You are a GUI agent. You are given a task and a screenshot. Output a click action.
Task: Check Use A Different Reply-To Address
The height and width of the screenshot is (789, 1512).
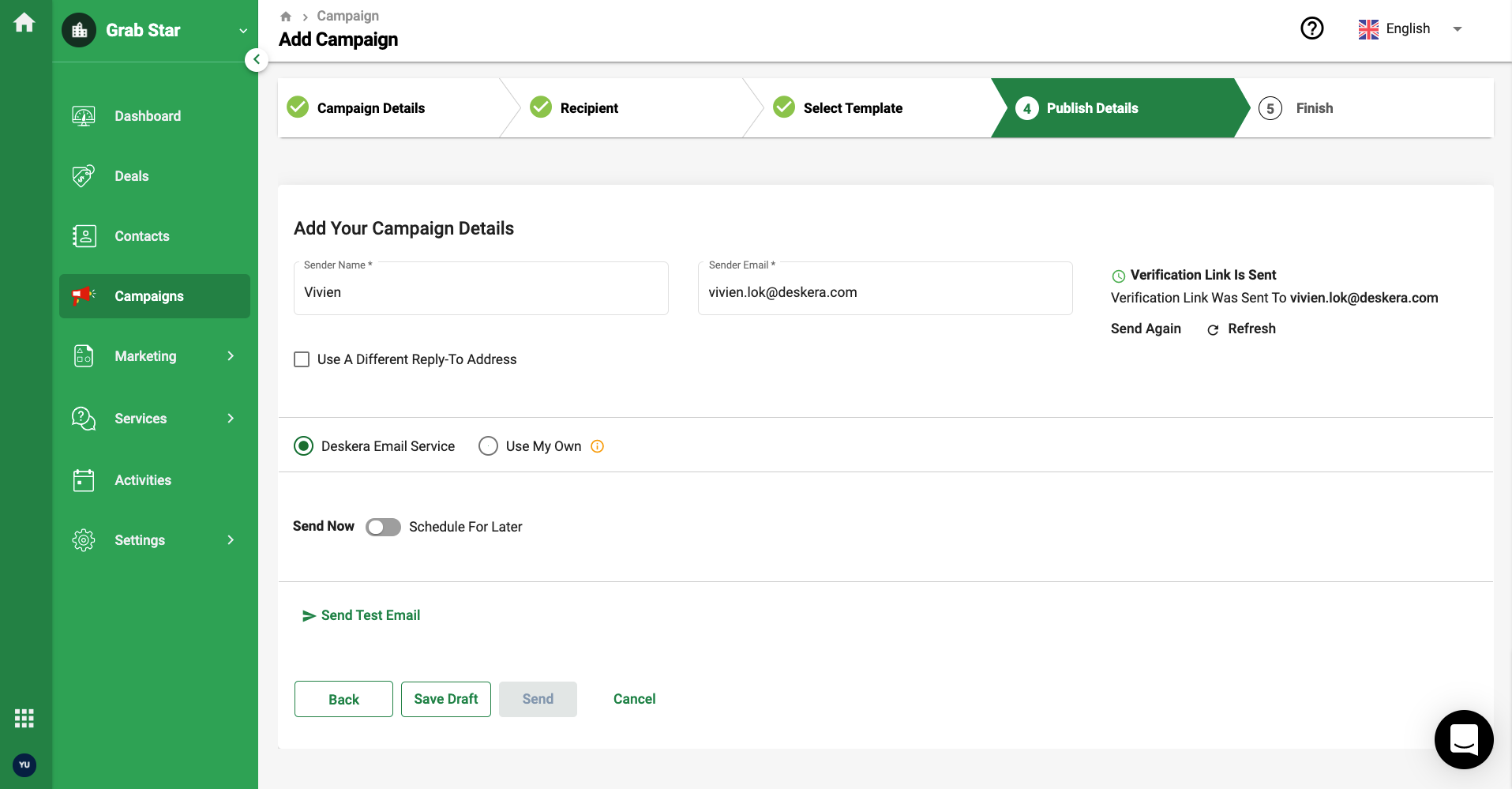pos(302,359)
